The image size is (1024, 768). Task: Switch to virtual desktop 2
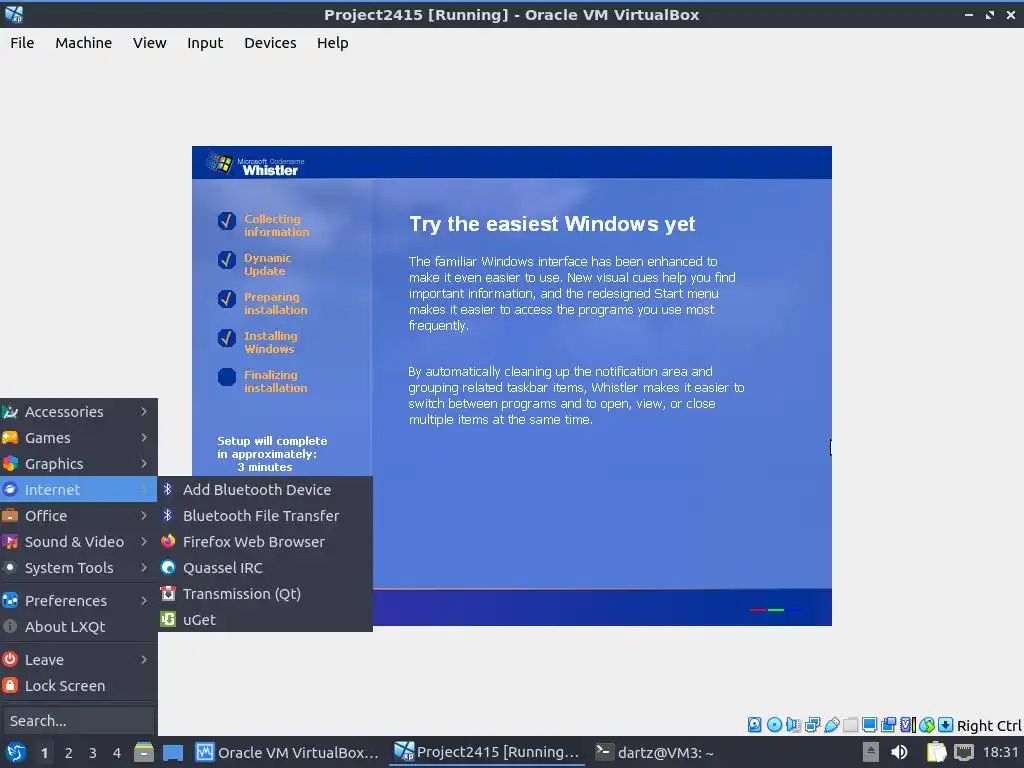pyautogui.click(x=69, y=753)
